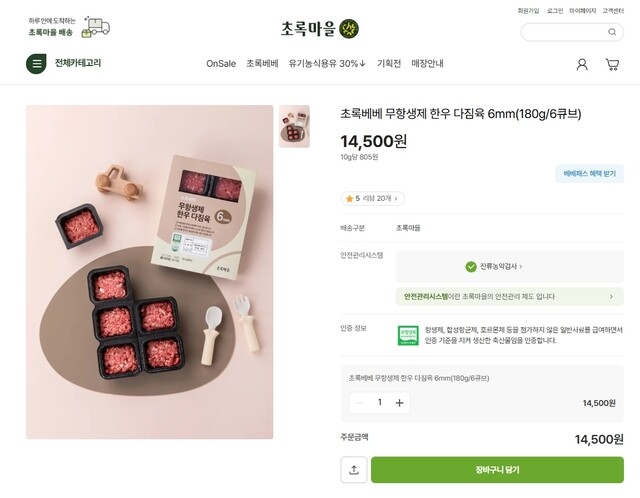Open the OnSale menu item
Image resolution: width=640 pixels, height=498 pixels.
[221, 64]
